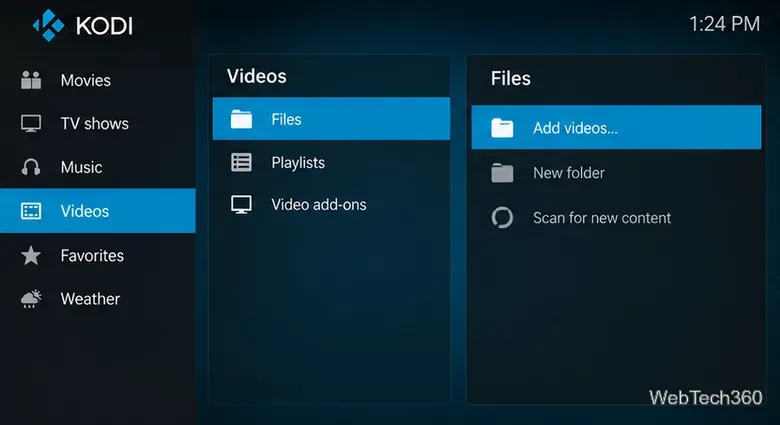Open the Favorites menu label
This screenshot has width=780, height=425.
click(x=92, y=255)
